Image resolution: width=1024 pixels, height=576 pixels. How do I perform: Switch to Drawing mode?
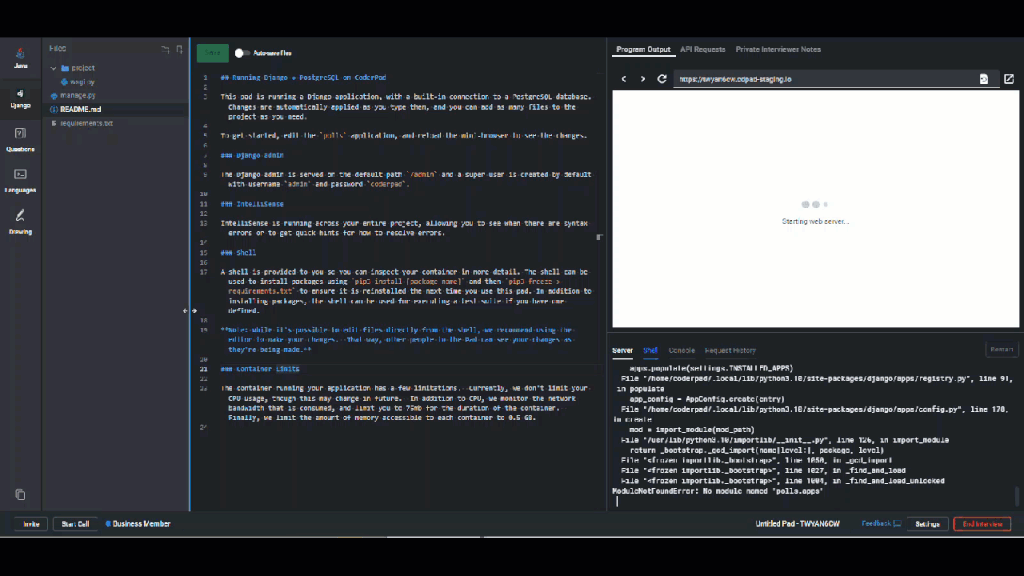click(20, 221)
